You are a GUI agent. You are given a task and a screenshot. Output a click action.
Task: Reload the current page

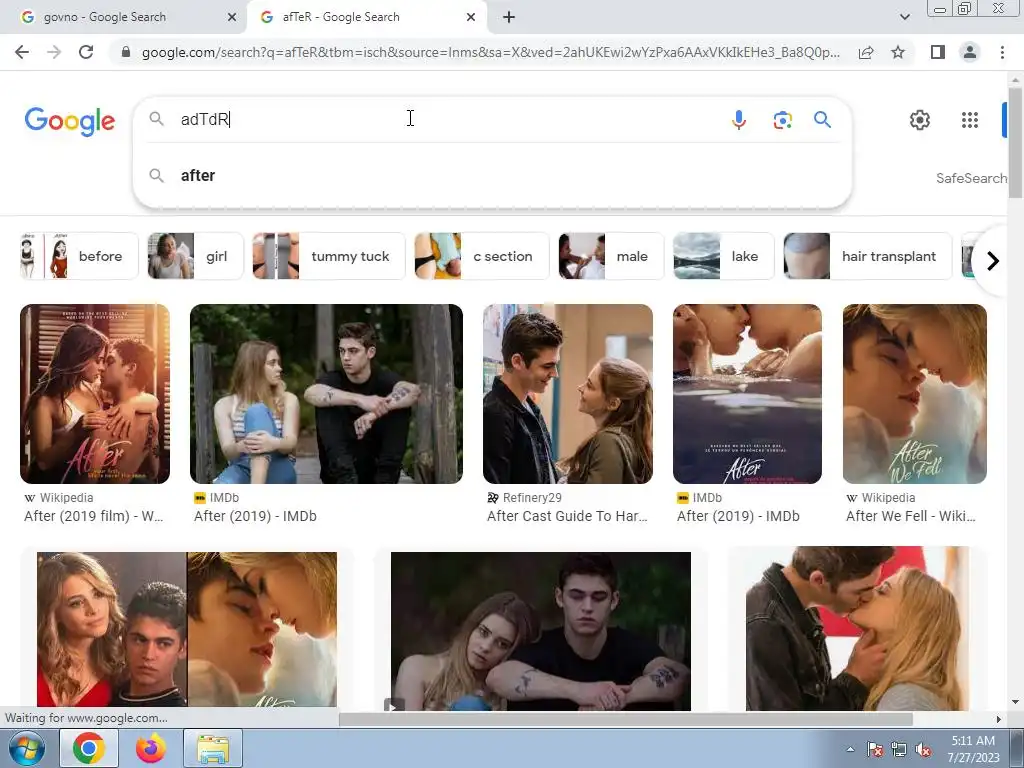(x=86, y=52)
